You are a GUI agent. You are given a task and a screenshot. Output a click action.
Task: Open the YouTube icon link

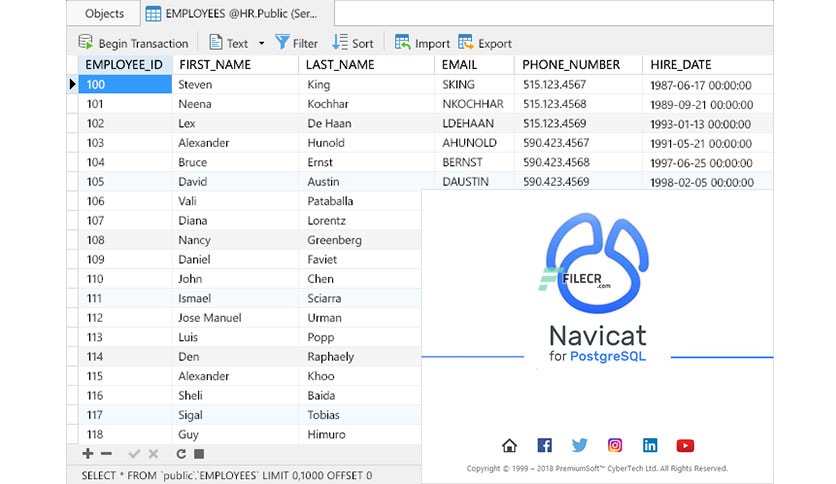point(685,446)
